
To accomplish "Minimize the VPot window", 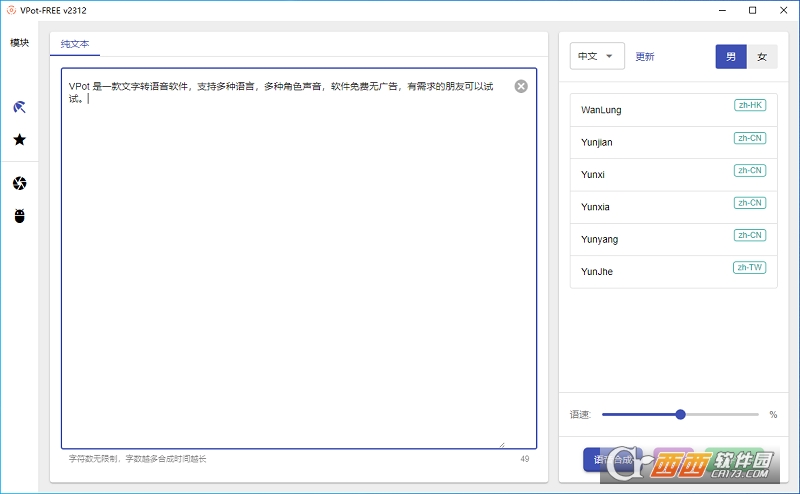I will tap(722, 10).
